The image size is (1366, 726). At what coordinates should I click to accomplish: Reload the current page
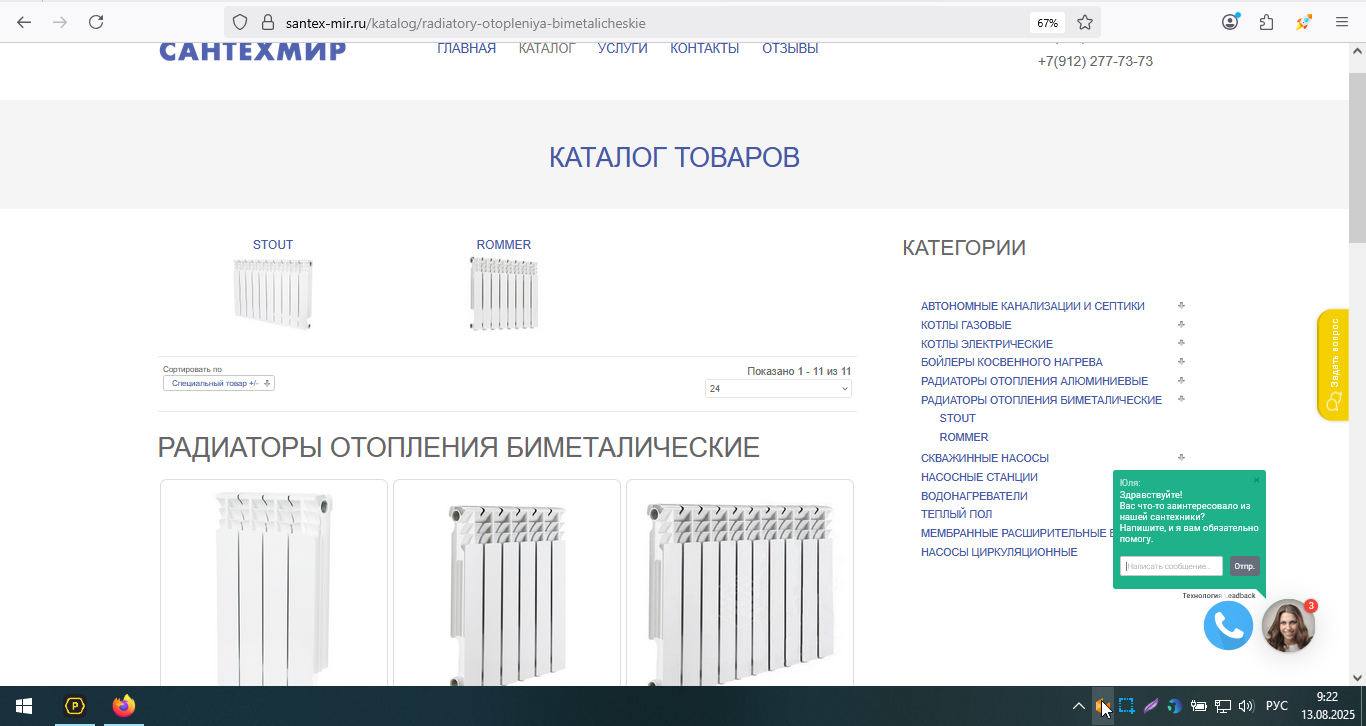click(96, 22)
